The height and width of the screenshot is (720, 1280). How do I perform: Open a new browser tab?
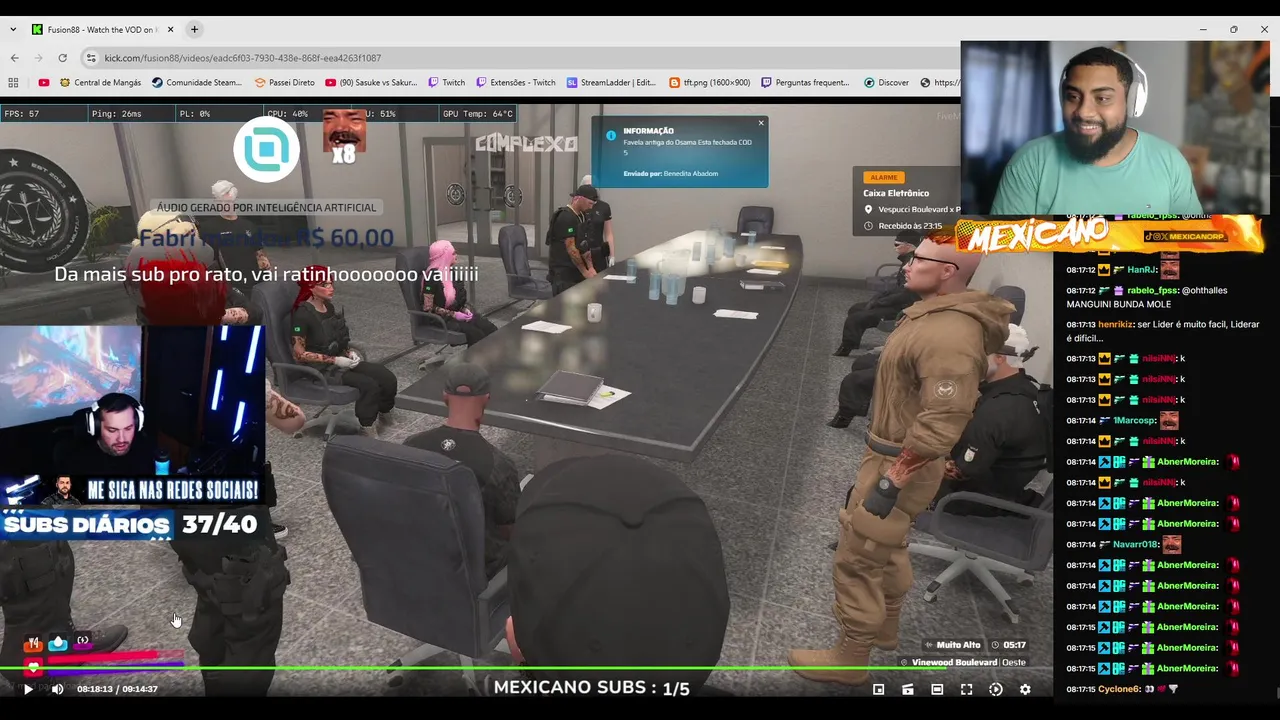[194, 29]
